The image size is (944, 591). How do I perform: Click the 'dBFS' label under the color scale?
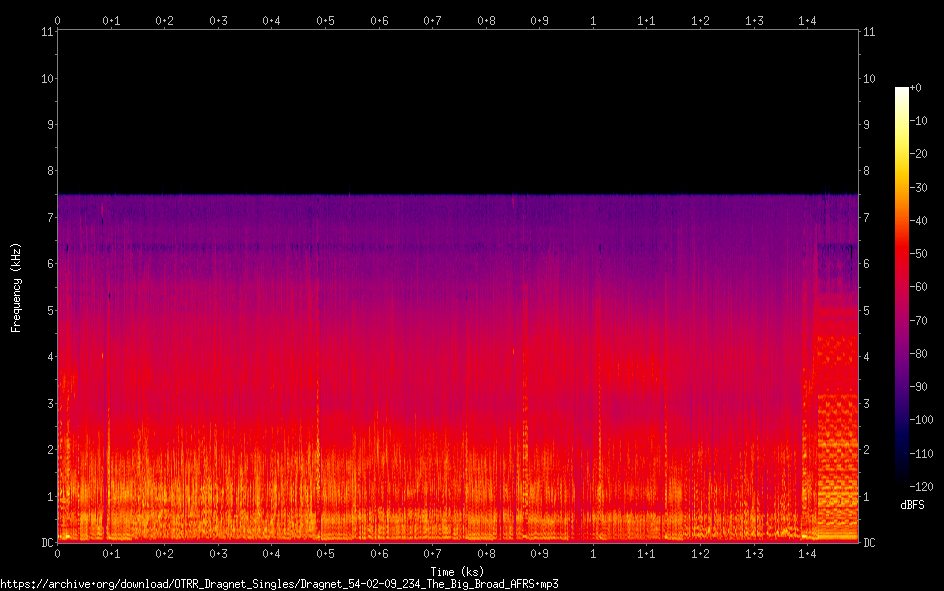(911, 505)
